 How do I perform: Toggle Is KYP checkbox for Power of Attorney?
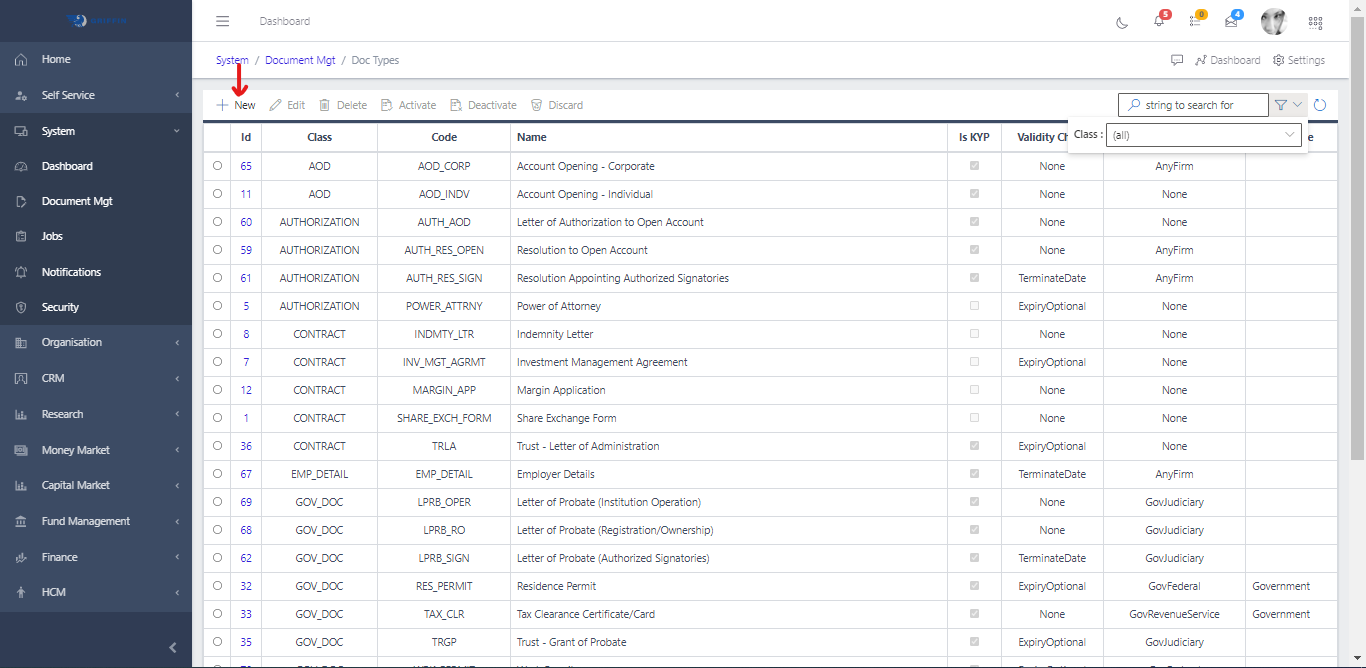click(x=973, y=306)
